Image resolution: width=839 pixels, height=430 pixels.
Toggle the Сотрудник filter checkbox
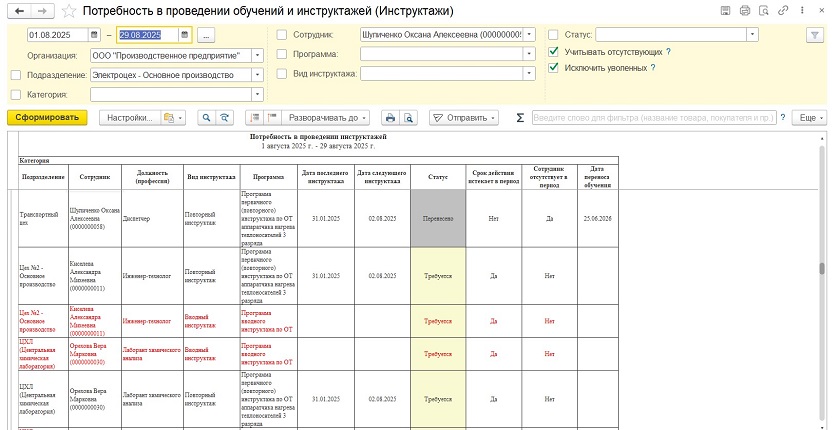(x=281, y=35)
